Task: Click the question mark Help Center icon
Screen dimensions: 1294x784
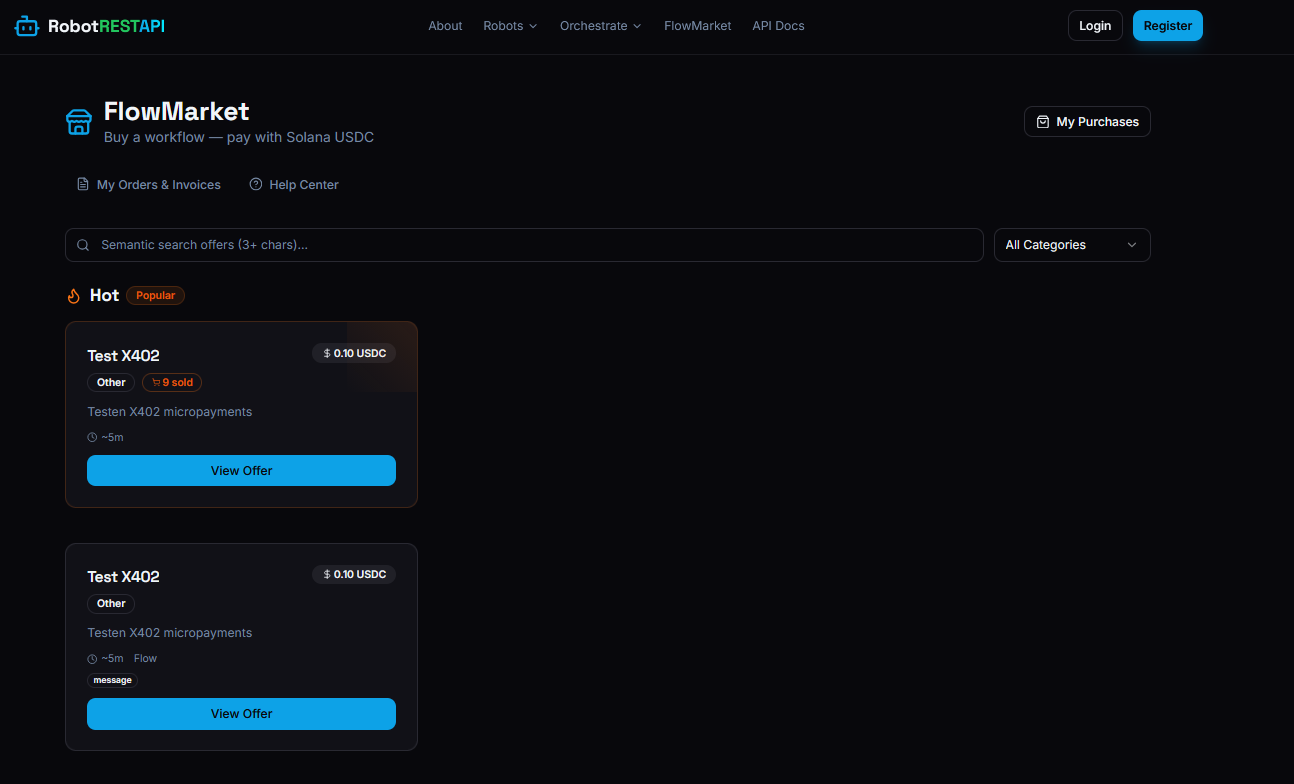Action: coord(256,184)
